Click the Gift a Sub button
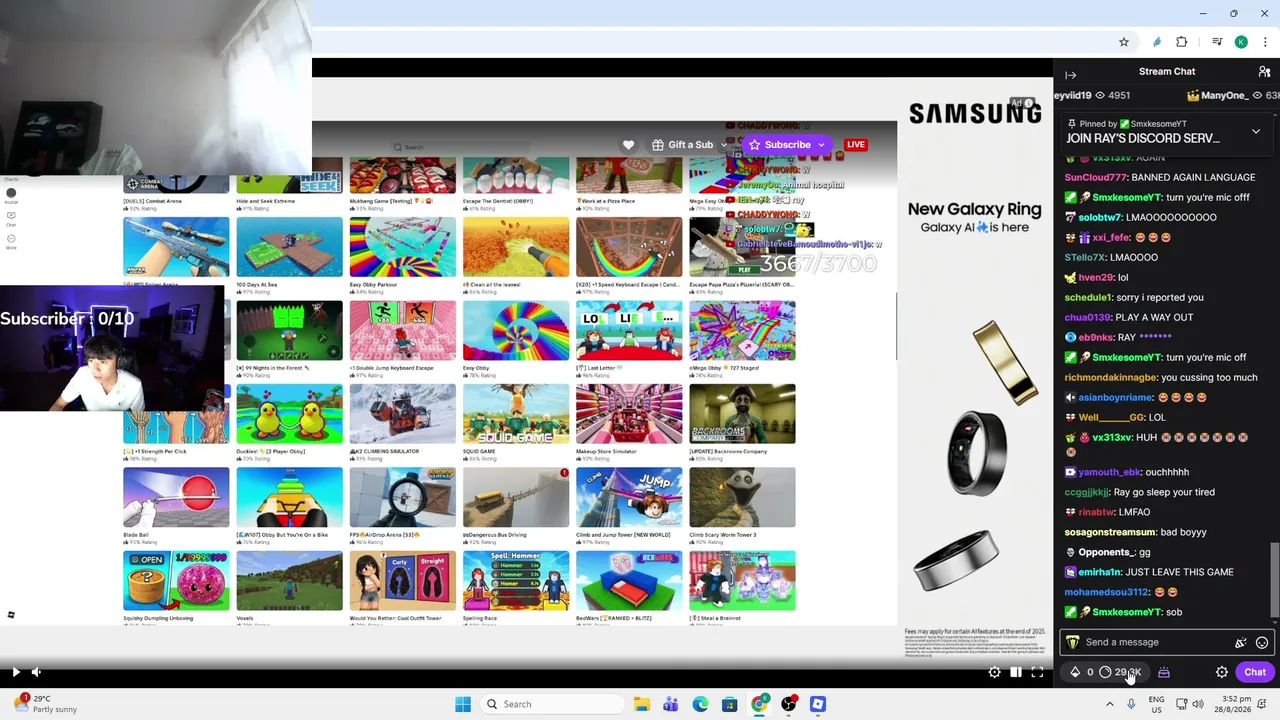 click(683, 145)
